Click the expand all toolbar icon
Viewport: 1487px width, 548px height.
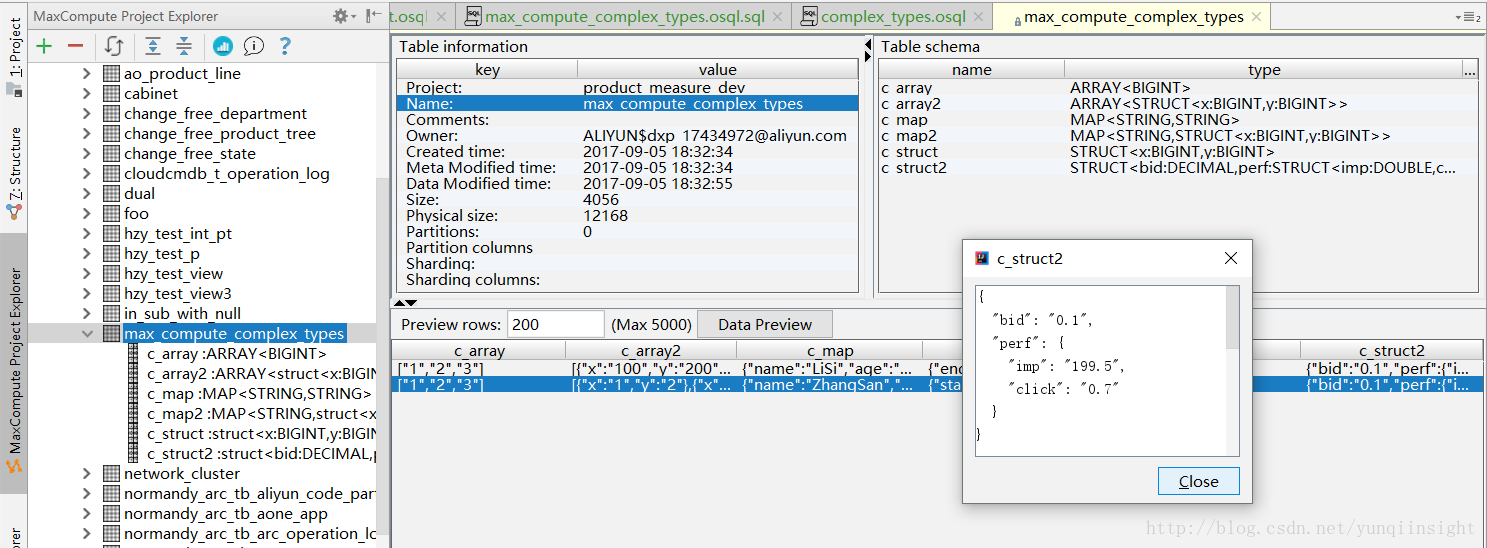pyautogui.click(x=152, y=46)
